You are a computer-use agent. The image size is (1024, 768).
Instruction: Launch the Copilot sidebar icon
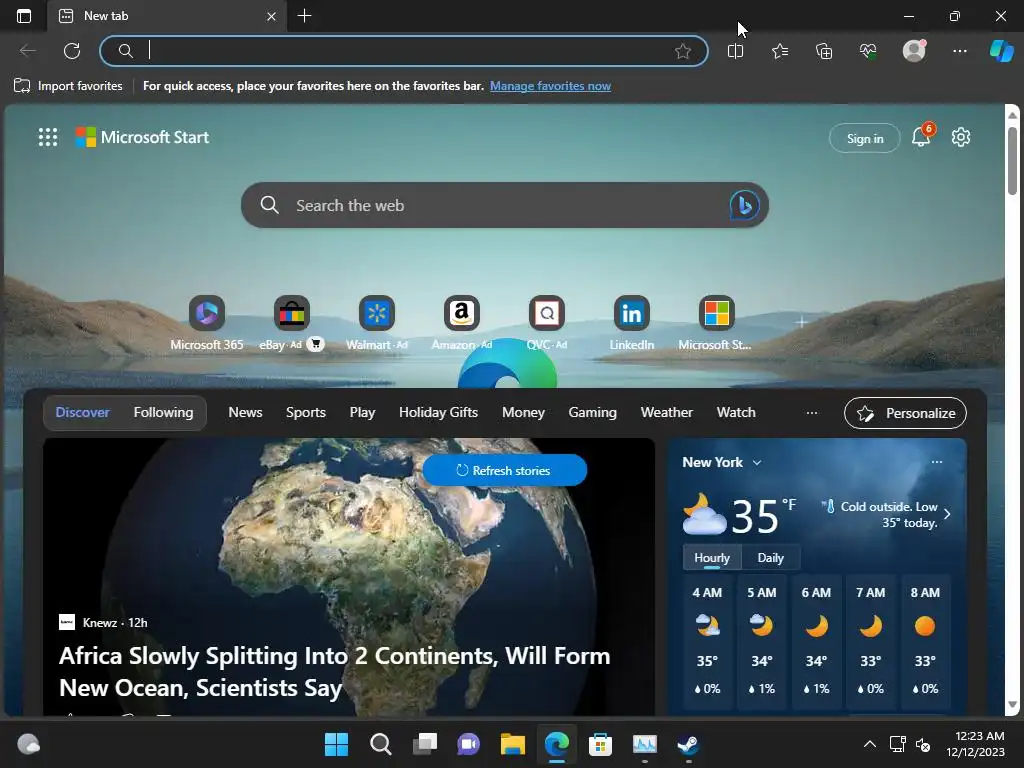tap(1002, 51)
